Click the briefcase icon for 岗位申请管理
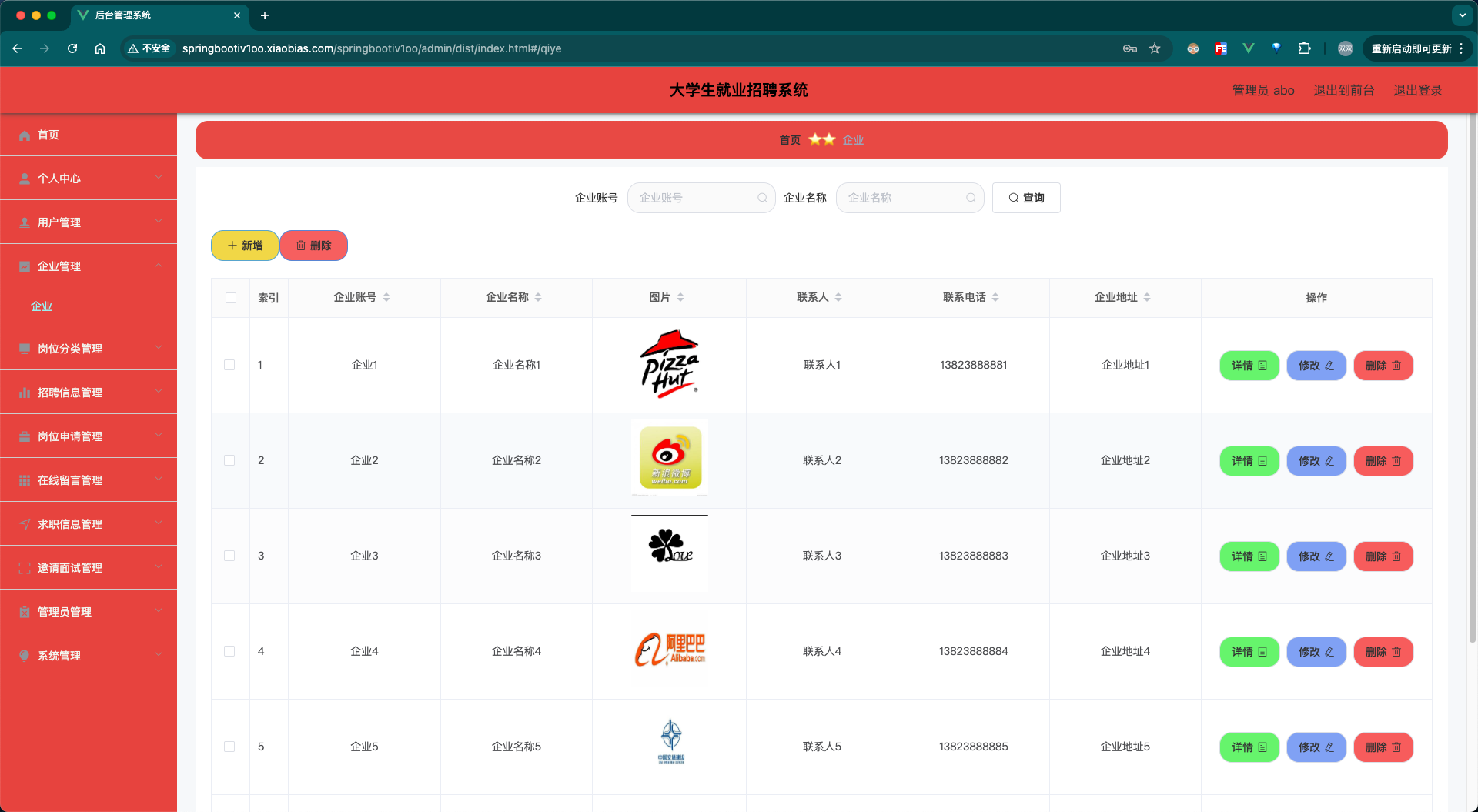Image resolution: width=1478 pixels, height=812 pixels. point(25,436)
